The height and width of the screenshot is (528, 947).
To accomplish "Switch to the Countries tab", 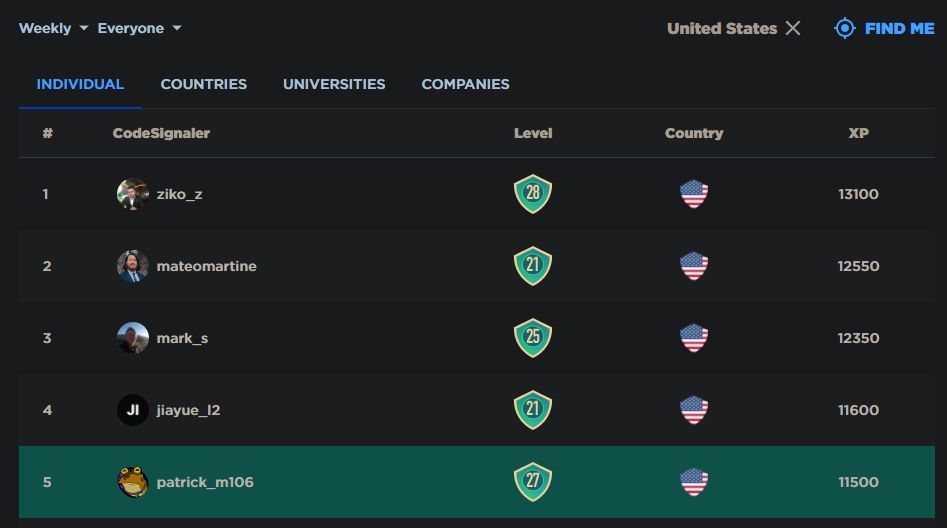I will (204, 84).
